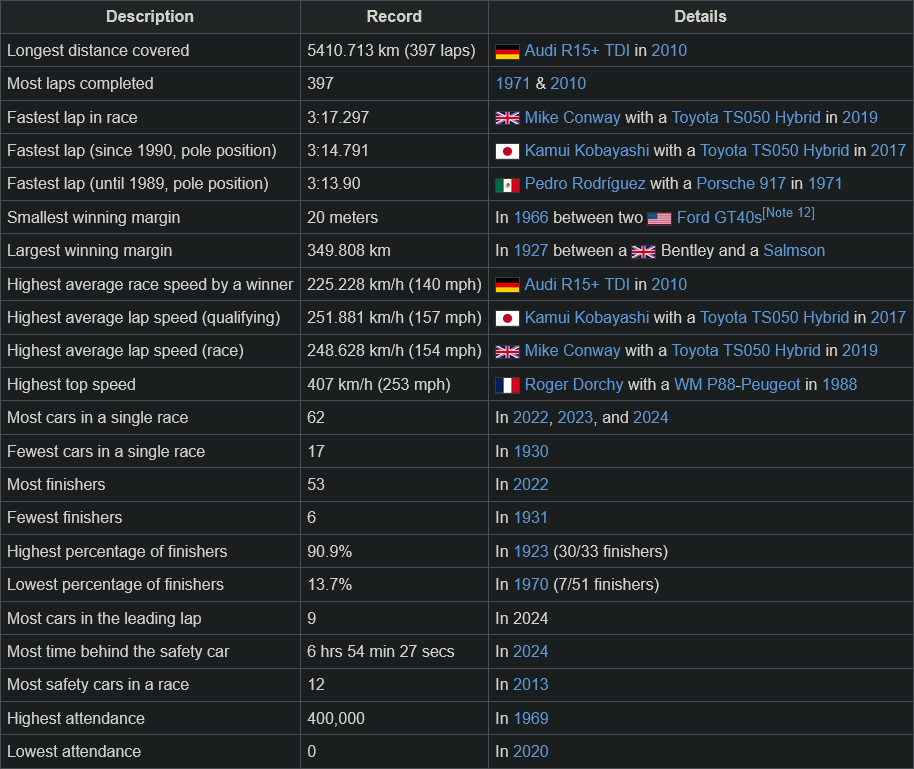Click the German flag in Longest distance covered row
The image size is (914, 769).
click(507, 52)
